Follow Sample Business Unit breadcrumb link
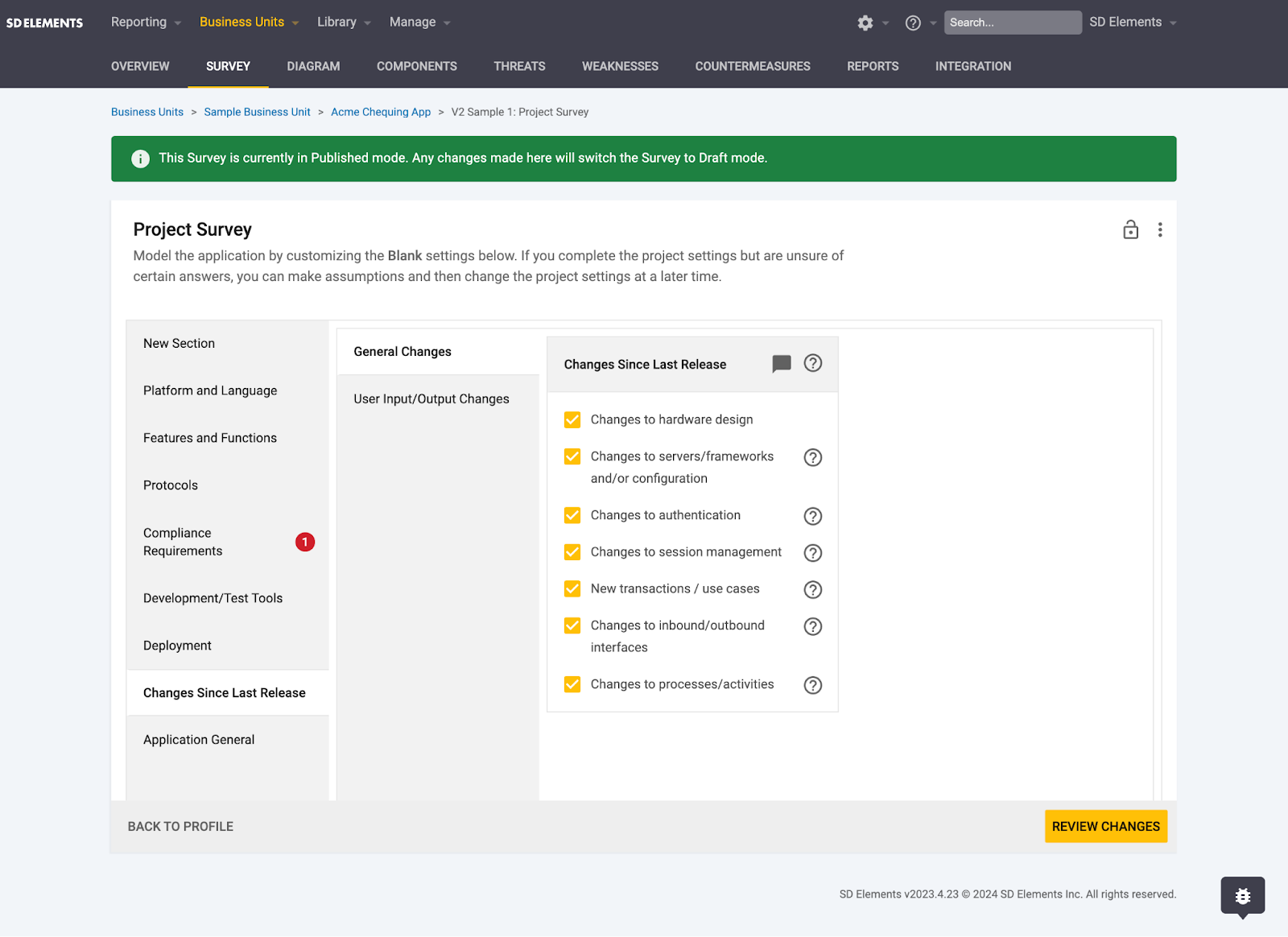This screenshot has width=1288, height=937. coord(257,112)
